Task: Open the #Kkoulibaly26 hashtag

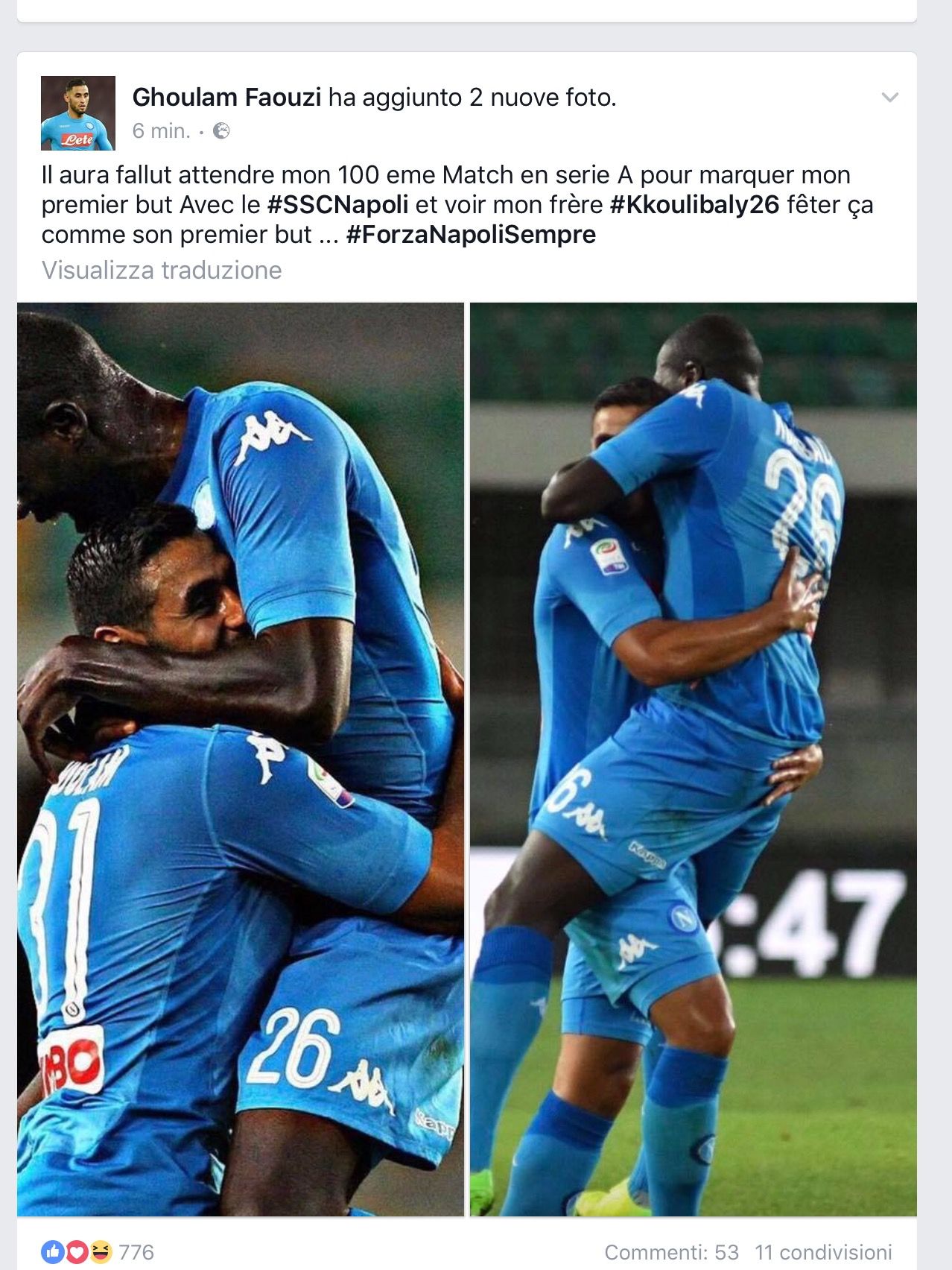Action: (x=694, y=204)
